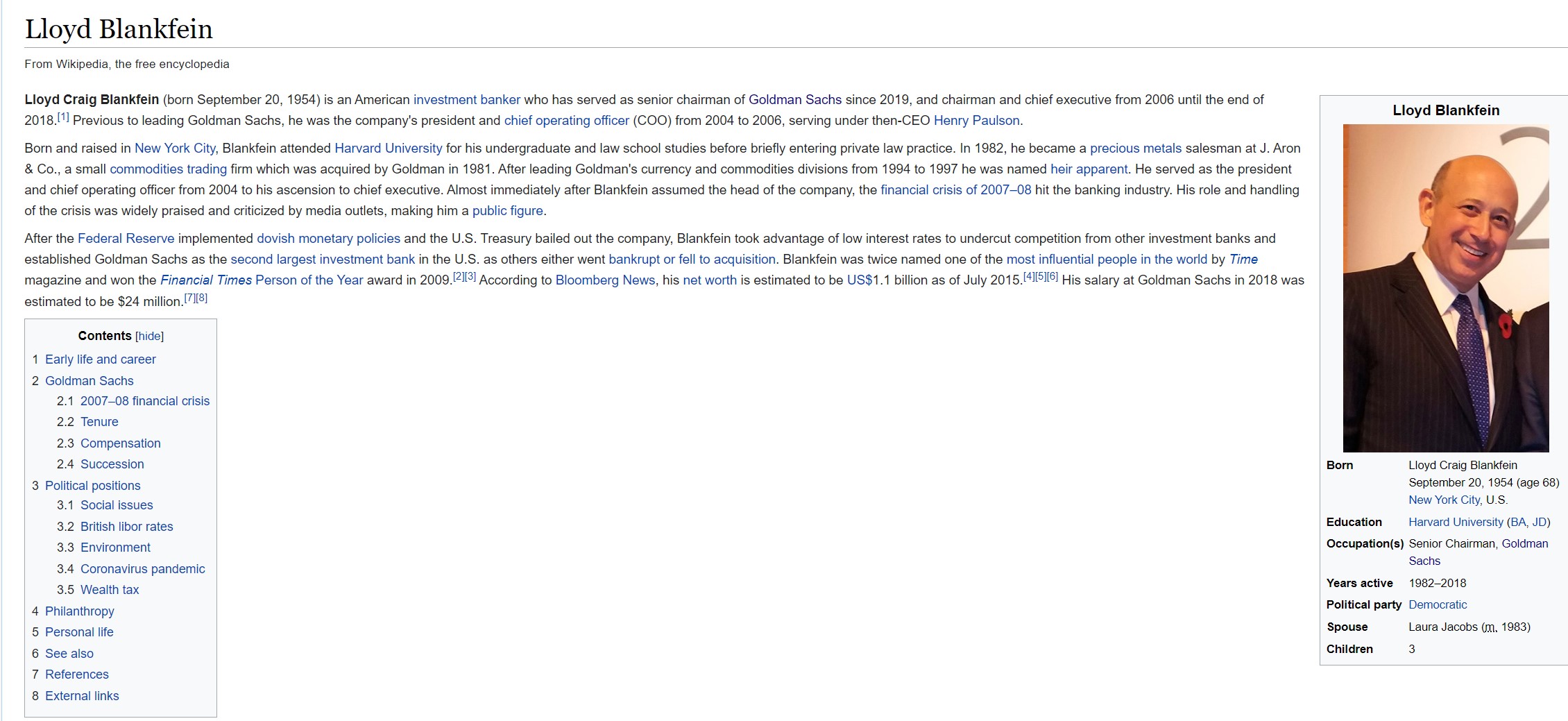Open Harvard University link in infobox
The width and height of the screenshot is (1568, 721).
click(x=1456, y=522)
